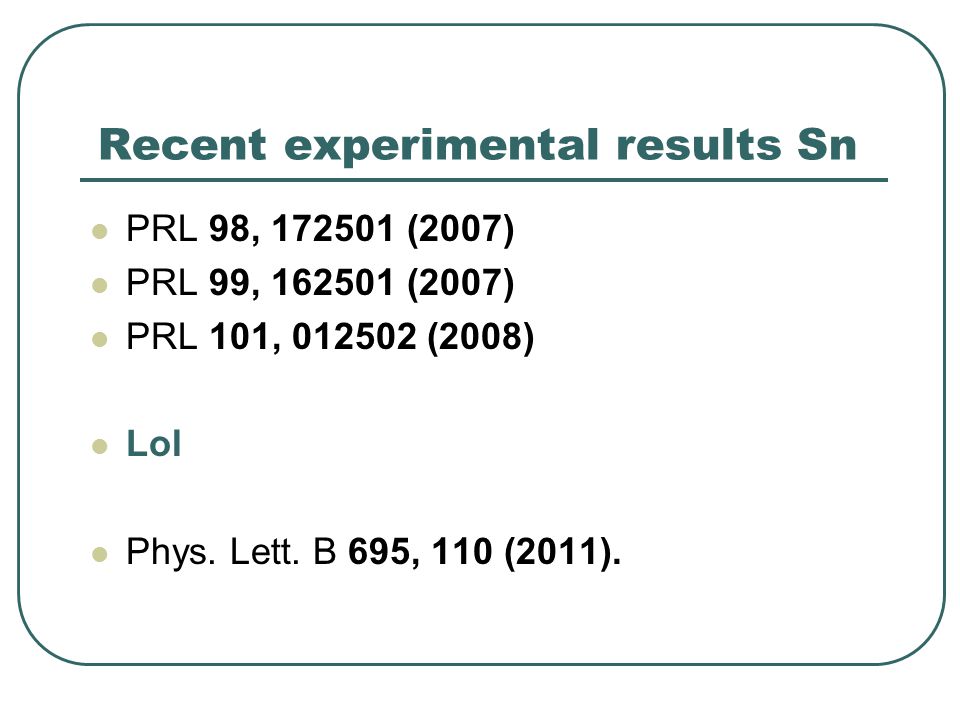
Task: Click the horizontal line beneath the title
Action: [484, 181]
